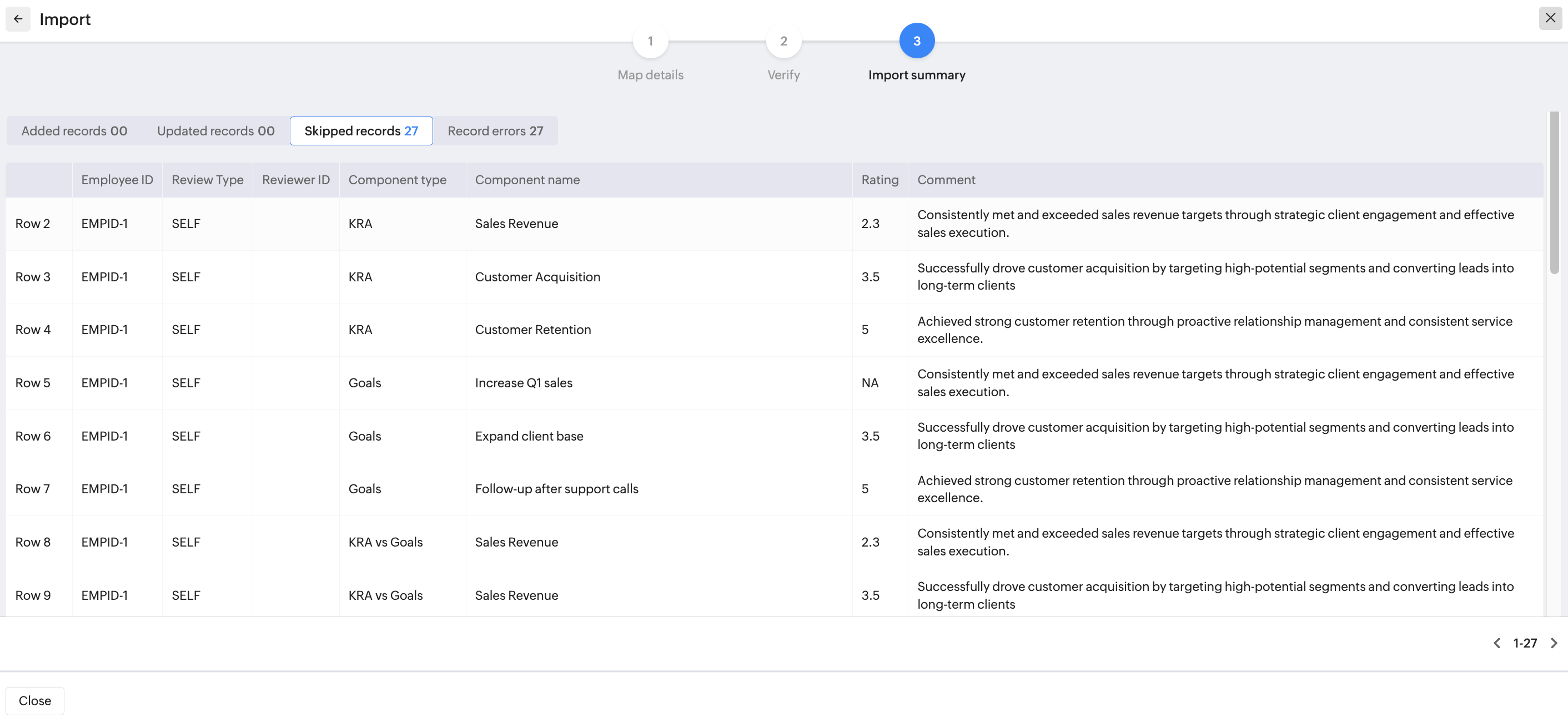Click step 1 Map details circle
Screen dimensions: 1568x718
coord(650,41)
